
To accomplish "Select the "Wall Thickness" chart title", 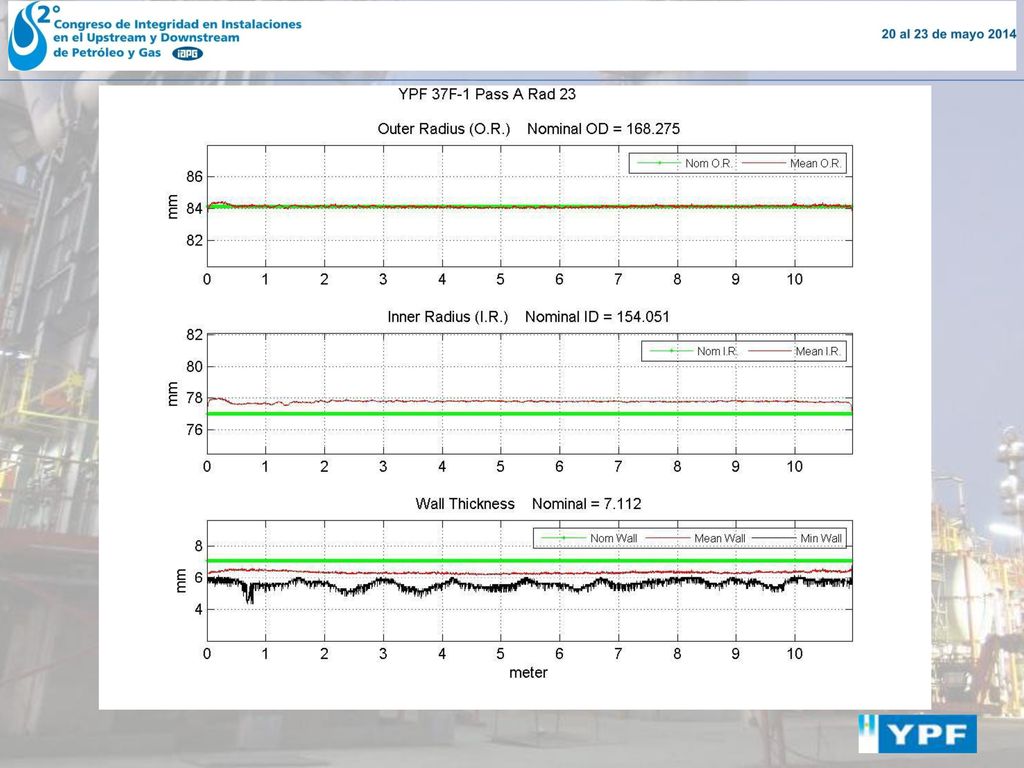I will click(x=465, y=504).
